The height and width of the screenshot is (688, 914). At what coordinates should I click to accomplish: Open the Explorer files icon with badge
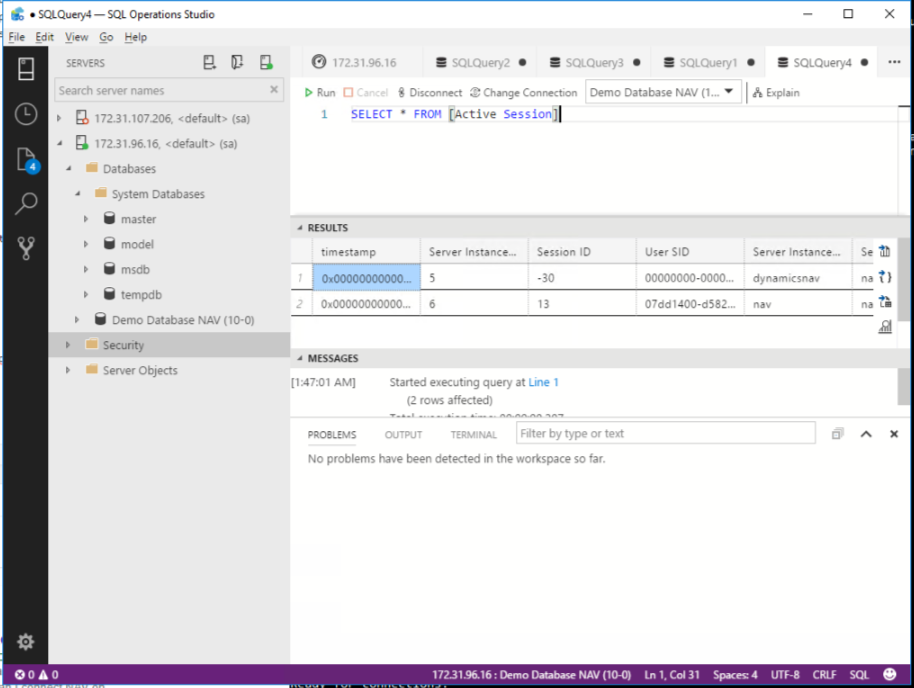(26, 159)
